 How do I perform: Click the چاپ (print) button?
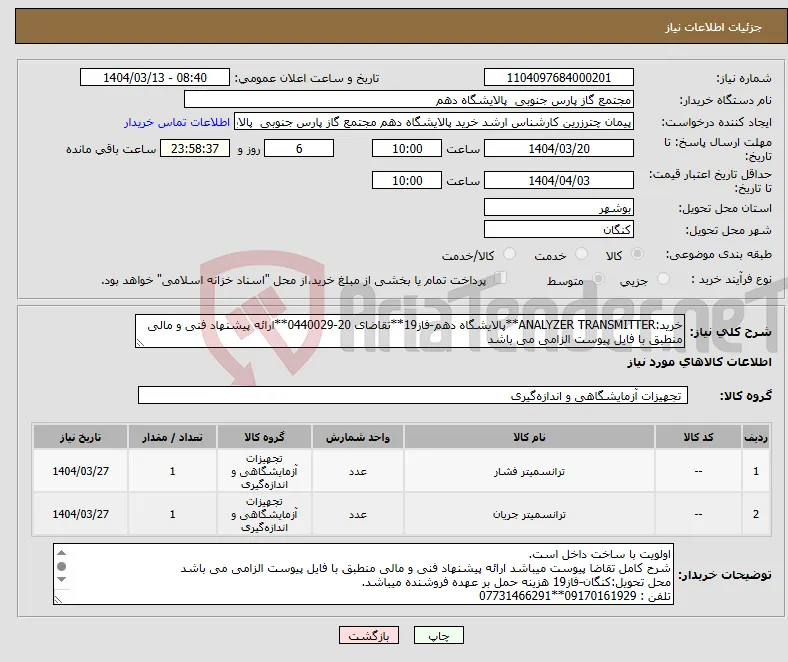[438, 635]
